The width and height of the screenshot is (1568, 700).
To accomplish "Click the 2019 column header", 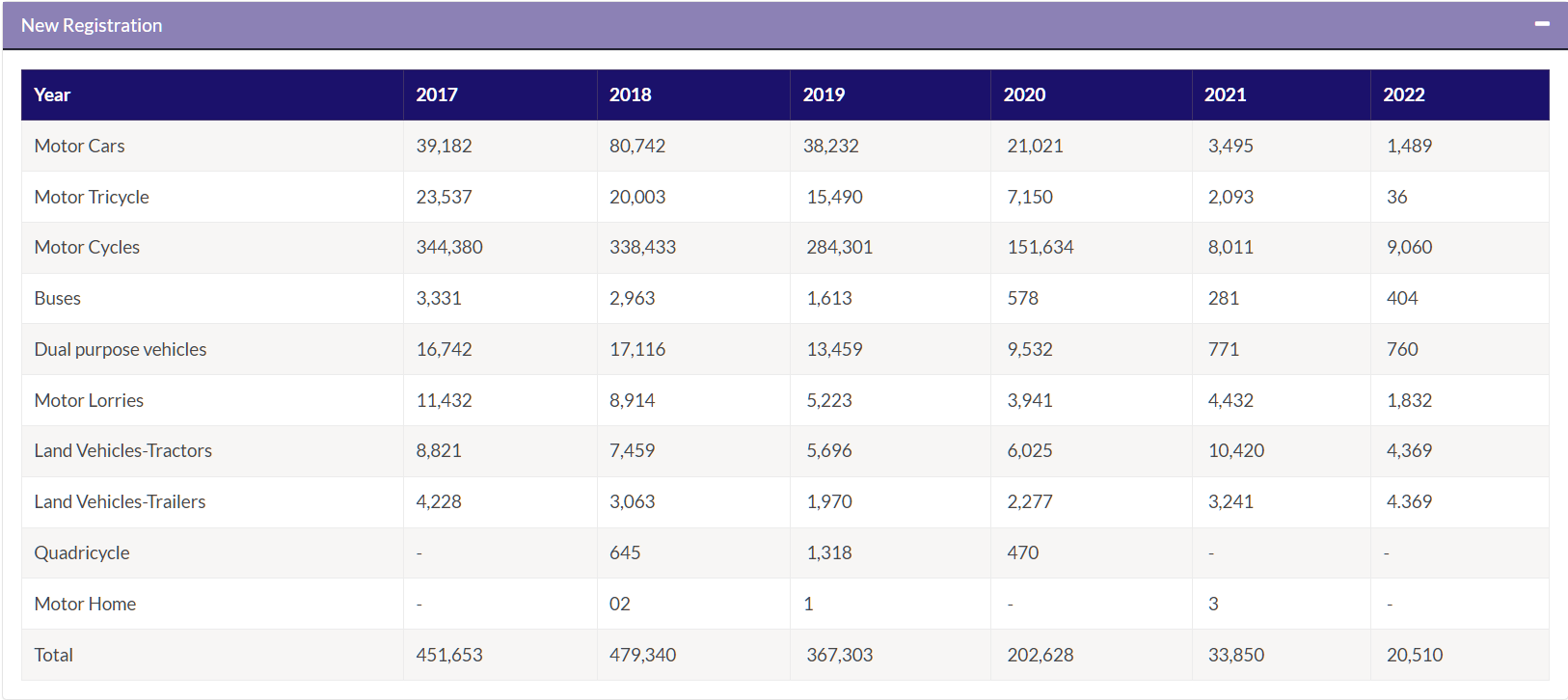I will (824, 94).
